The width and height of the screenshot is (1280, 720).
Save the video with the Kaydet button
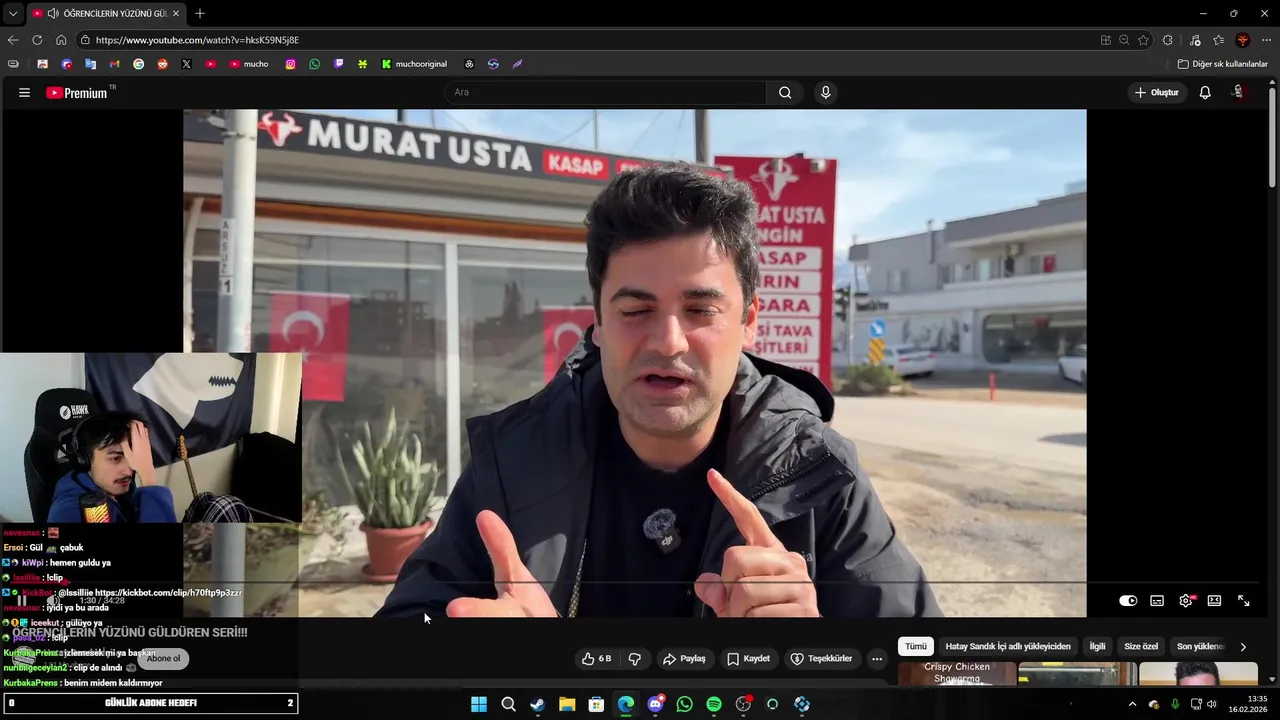click(748, 658)
